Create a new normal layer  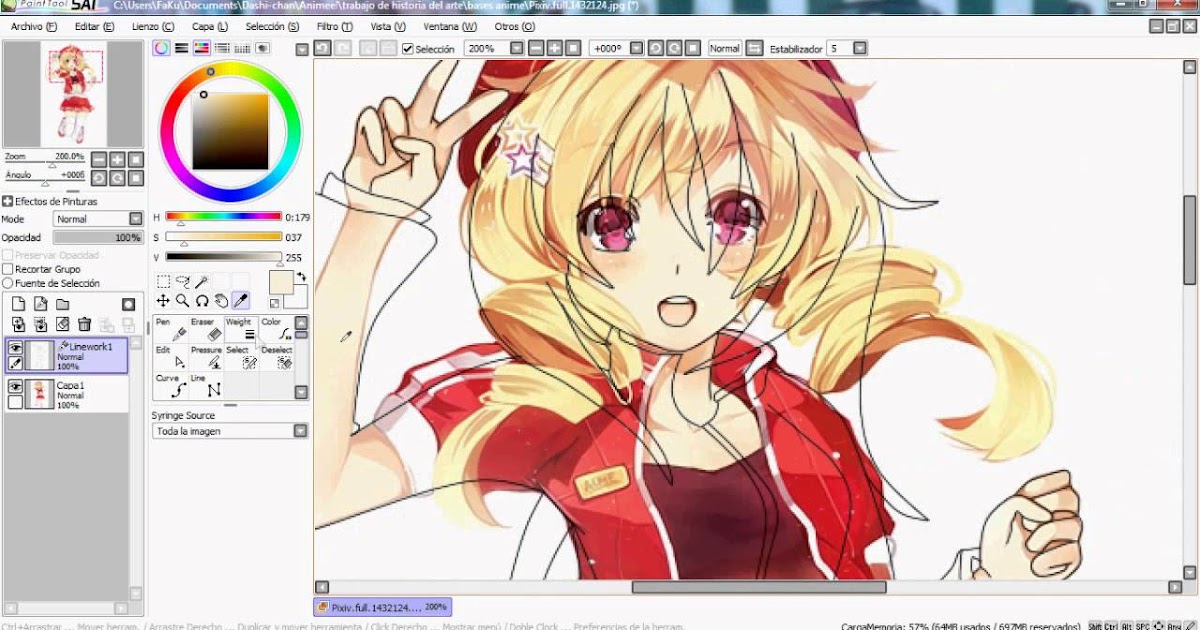[x=18, y=304]
